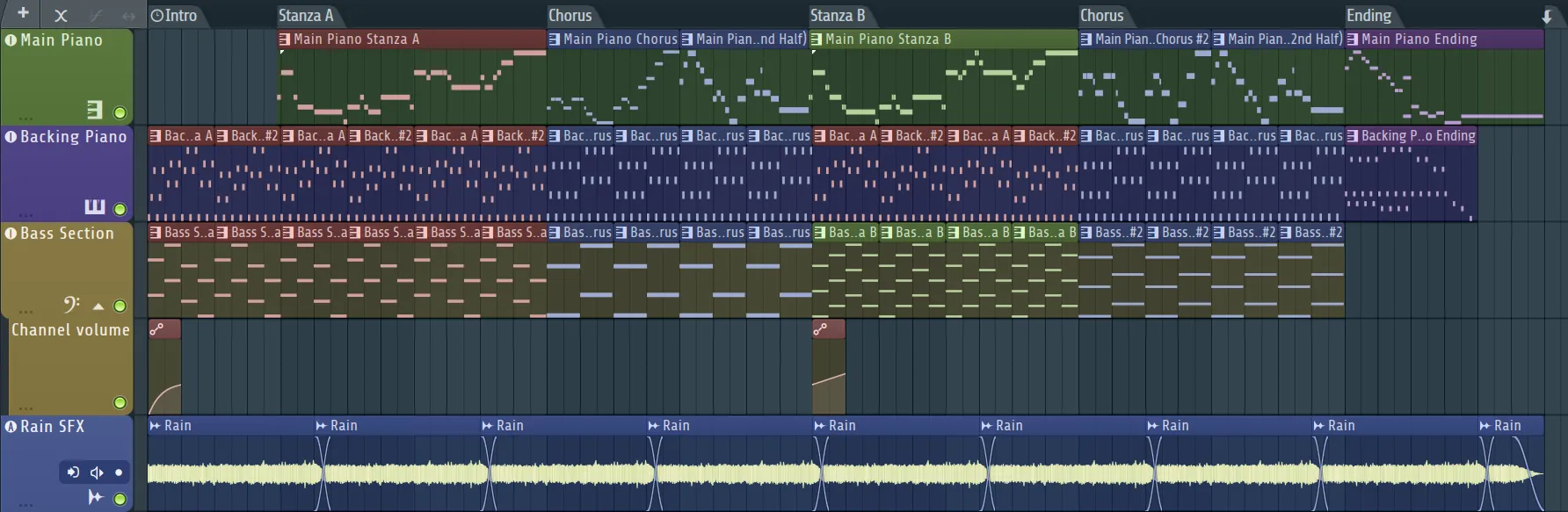
Task: Click the Main Piano piano-roll icon
Action: (94, 110)
